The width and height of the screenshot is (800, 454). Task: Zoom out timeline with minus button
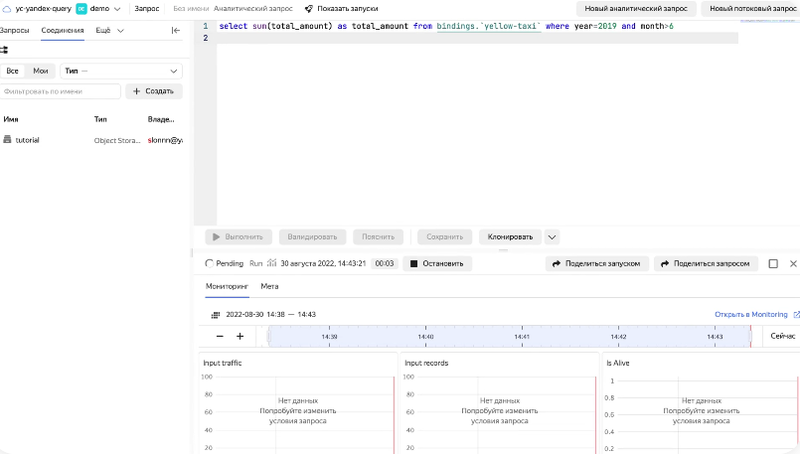click(x=220, y=336)
